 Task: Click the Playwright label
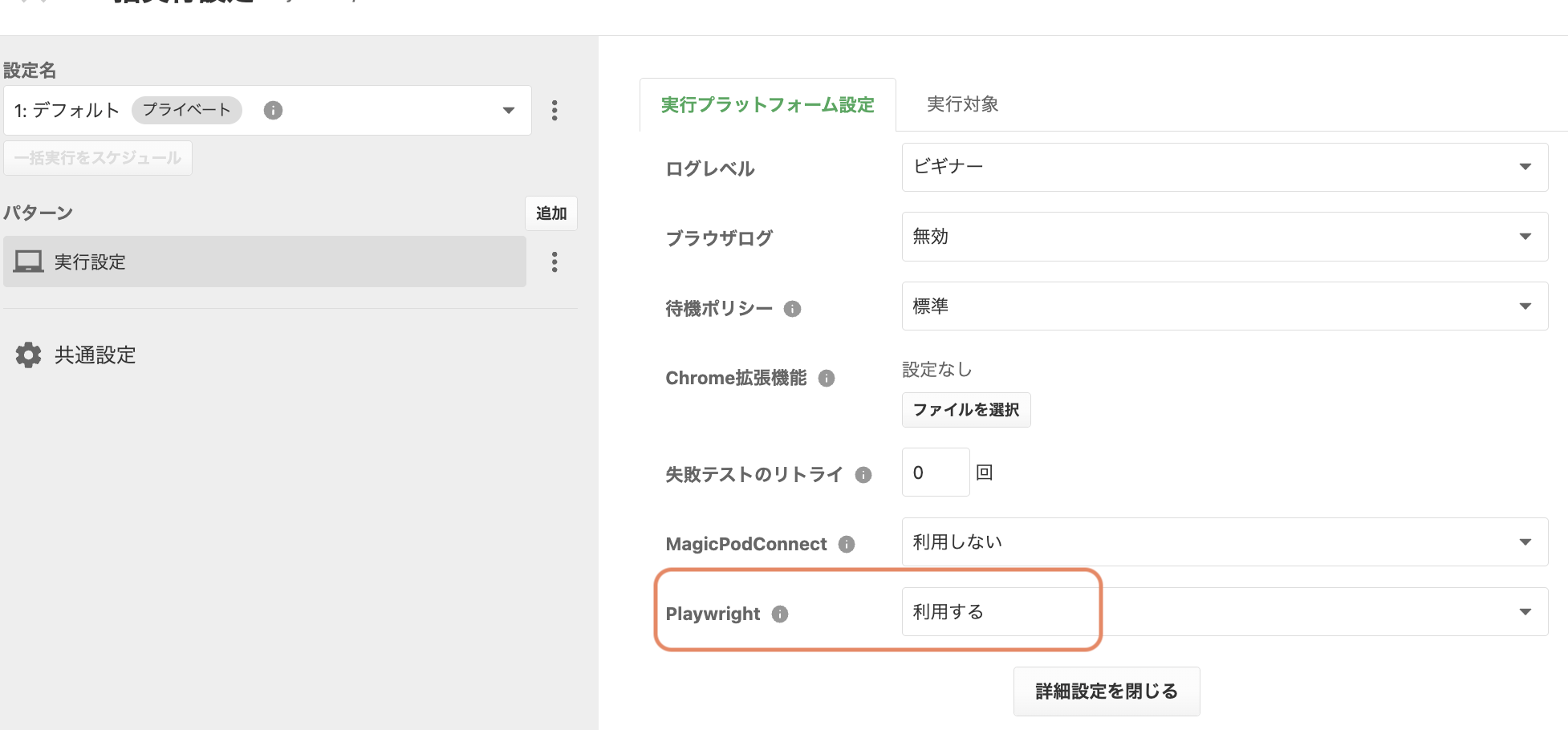click(713, 614)
